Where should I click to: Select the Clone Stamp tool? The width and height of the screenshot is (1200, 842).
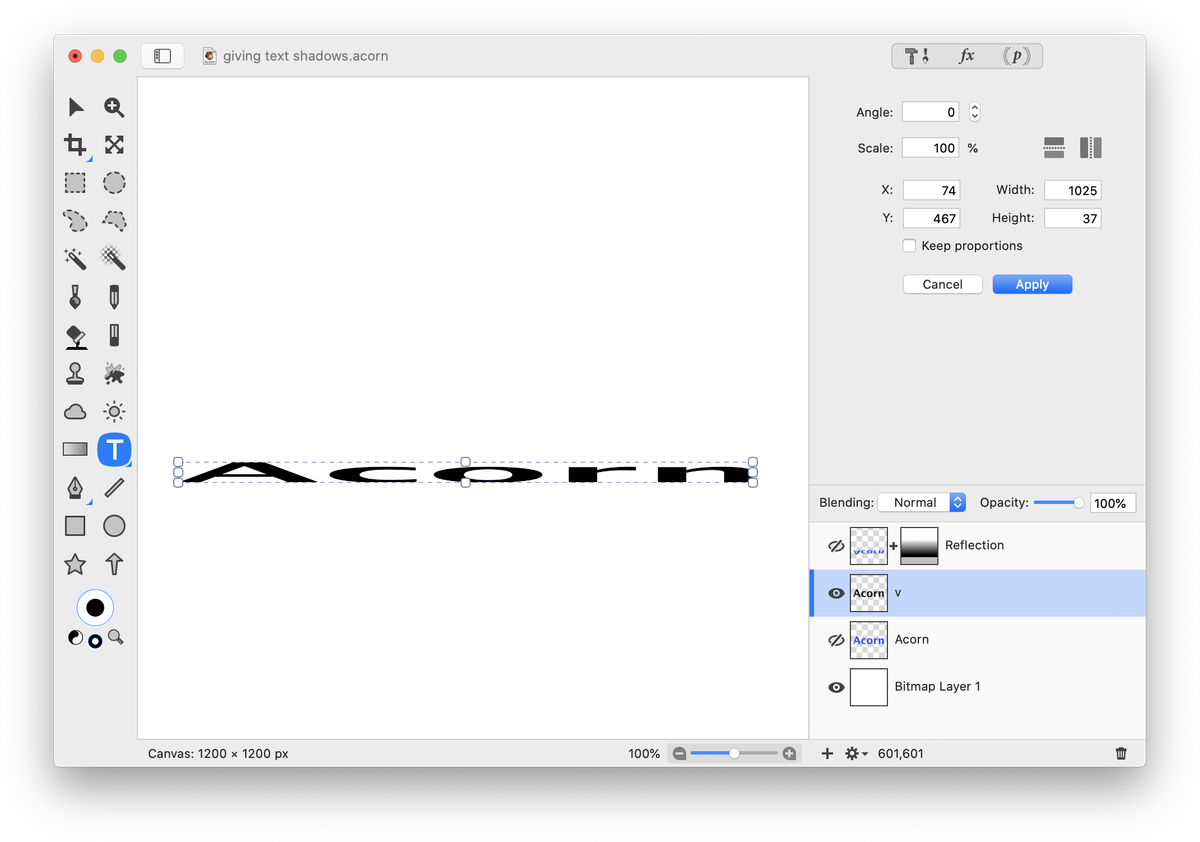click(76, 373)
